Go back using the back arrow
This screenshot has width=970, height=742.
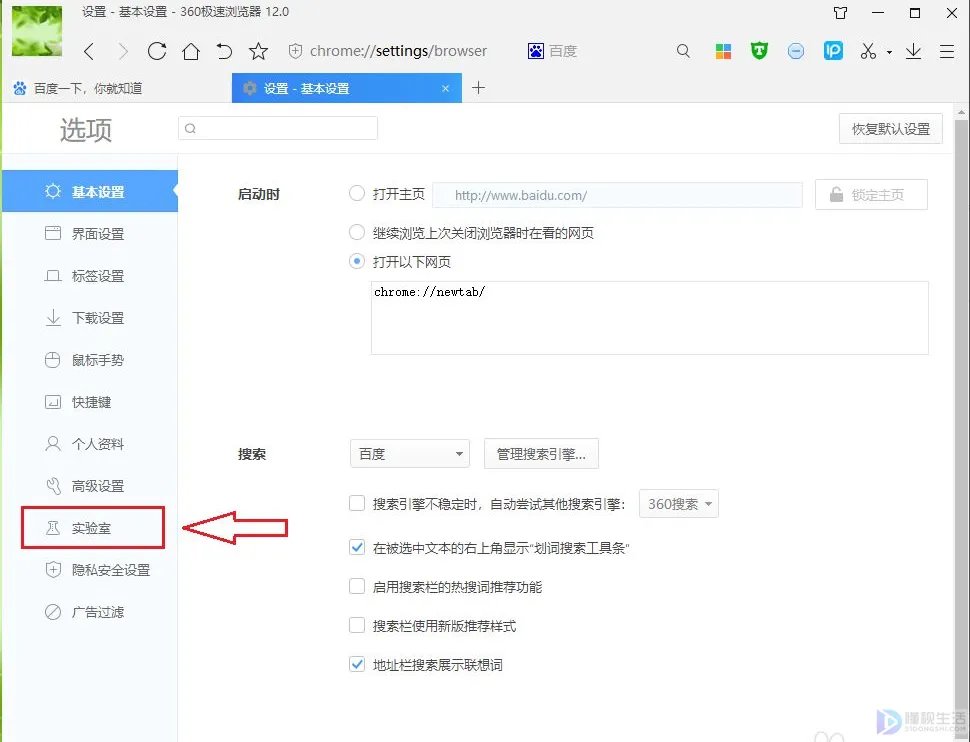pos(89,51)
